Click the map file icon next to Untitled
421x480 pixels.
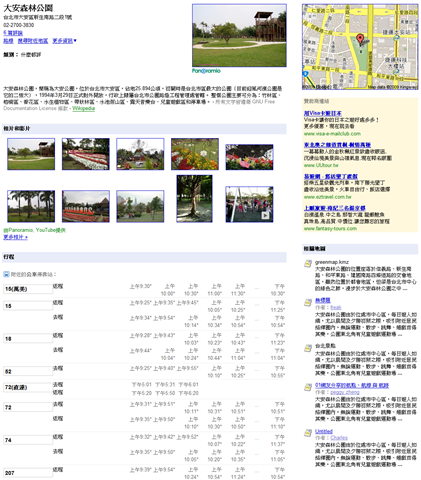coord(308,433)
